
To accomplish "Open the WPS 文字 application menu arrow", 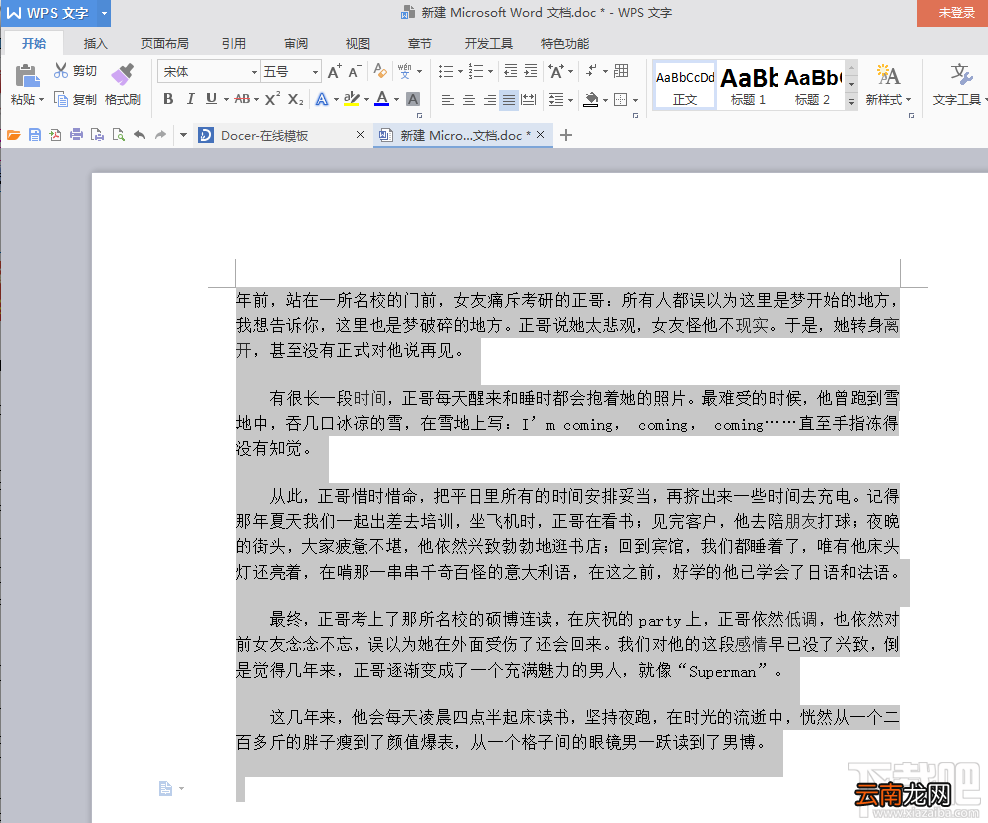I will [105, 13].
